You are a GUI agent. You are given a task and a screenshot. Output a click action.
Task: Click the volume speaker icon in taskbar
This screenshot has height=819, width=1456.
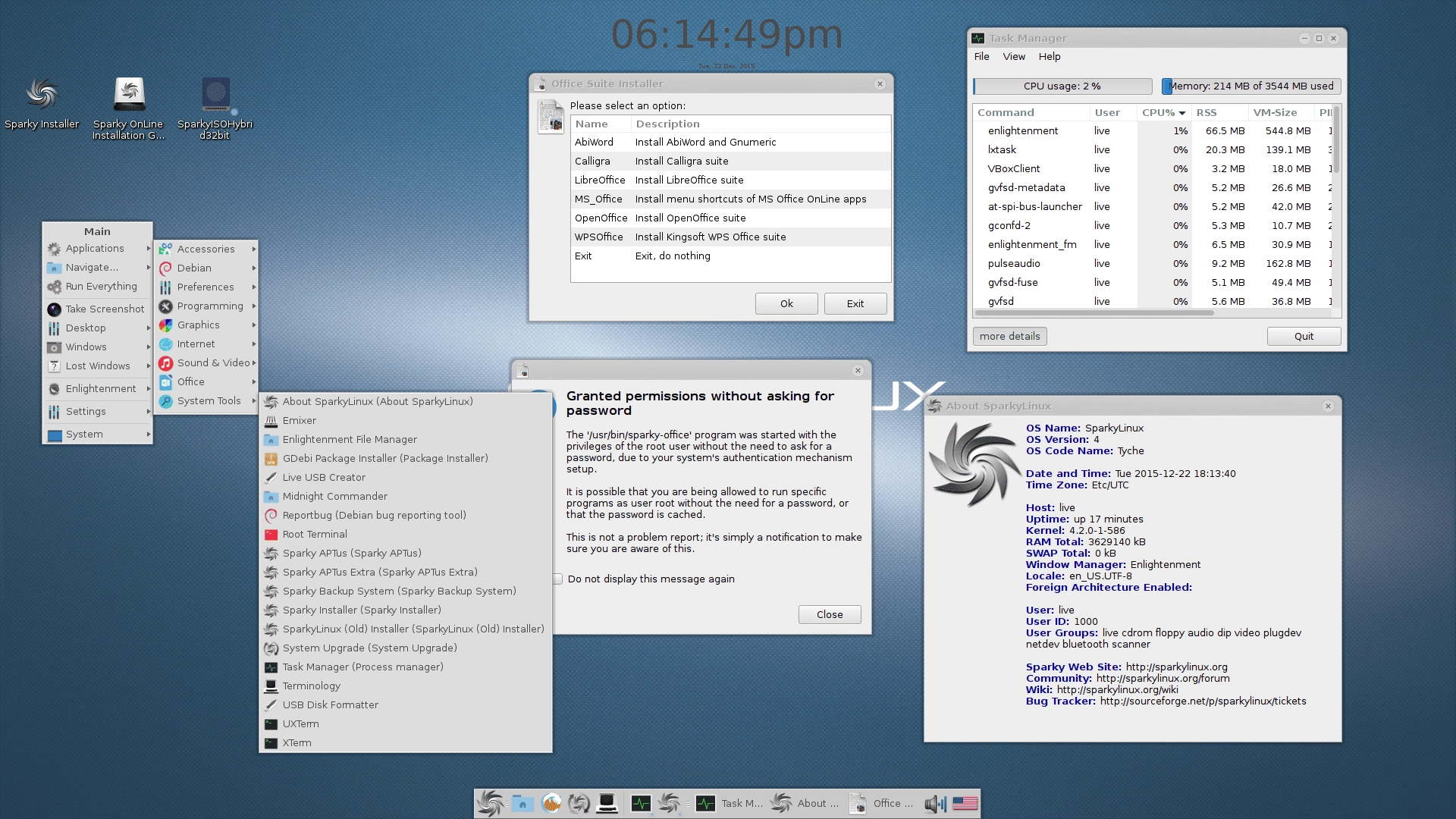pos(935,804)
